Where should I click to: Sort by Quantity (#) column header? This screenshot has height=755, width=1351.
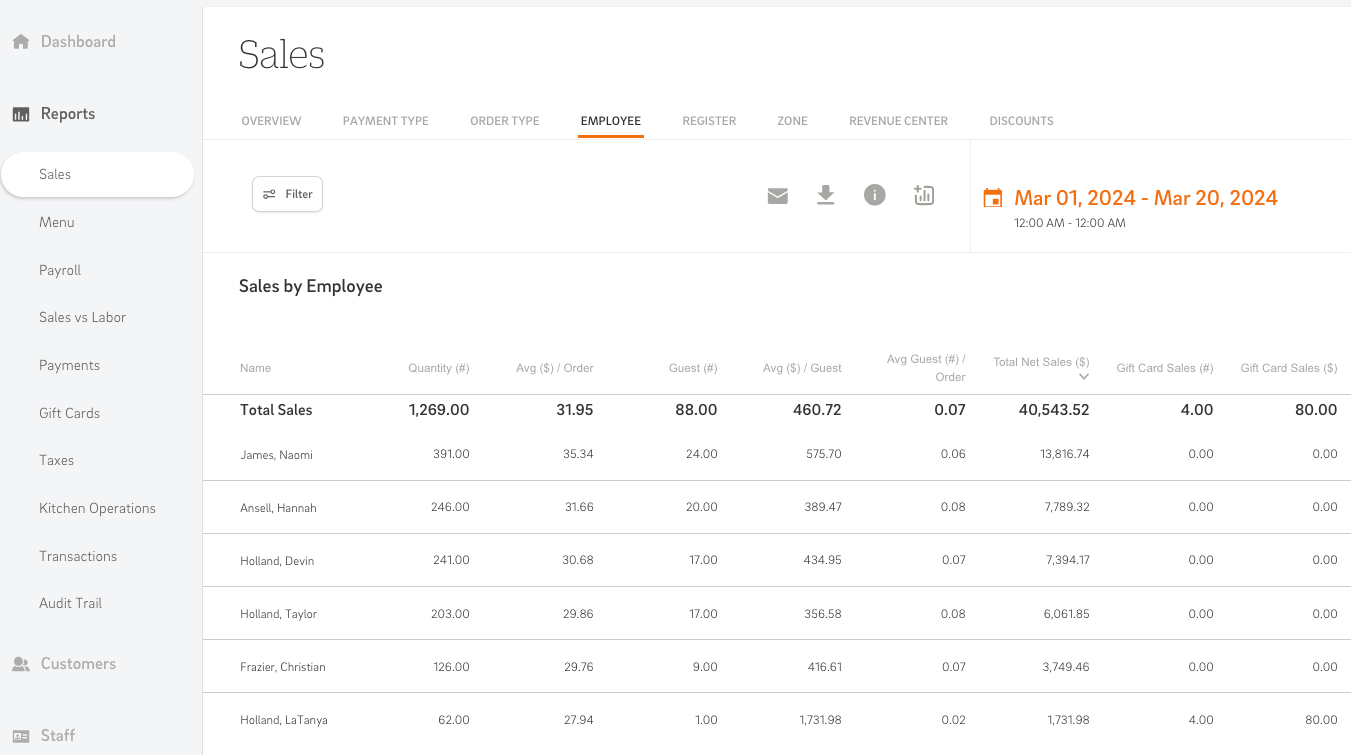438,368
